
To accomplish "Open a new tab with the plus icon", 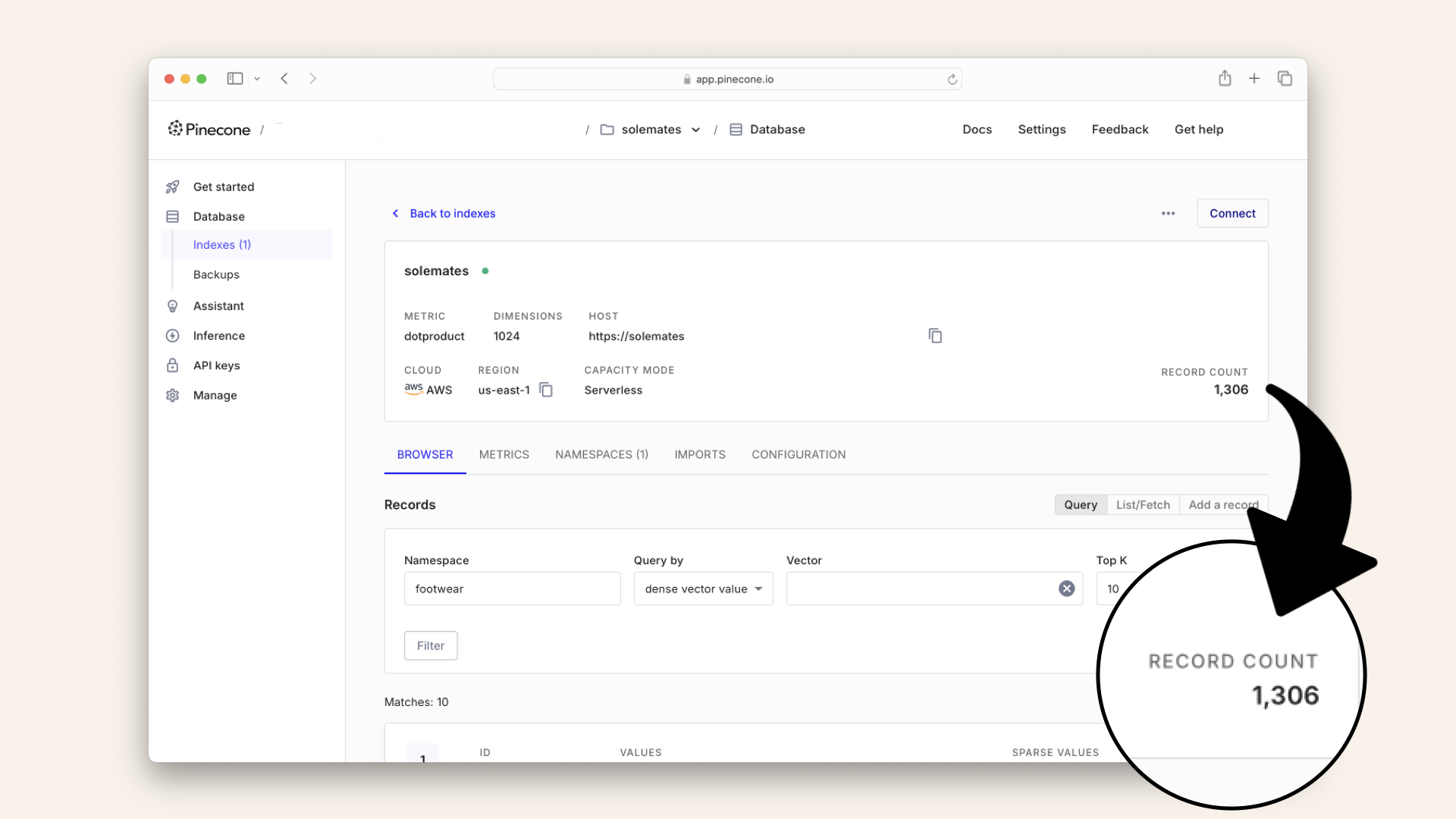I will [x=1254, y=78].
